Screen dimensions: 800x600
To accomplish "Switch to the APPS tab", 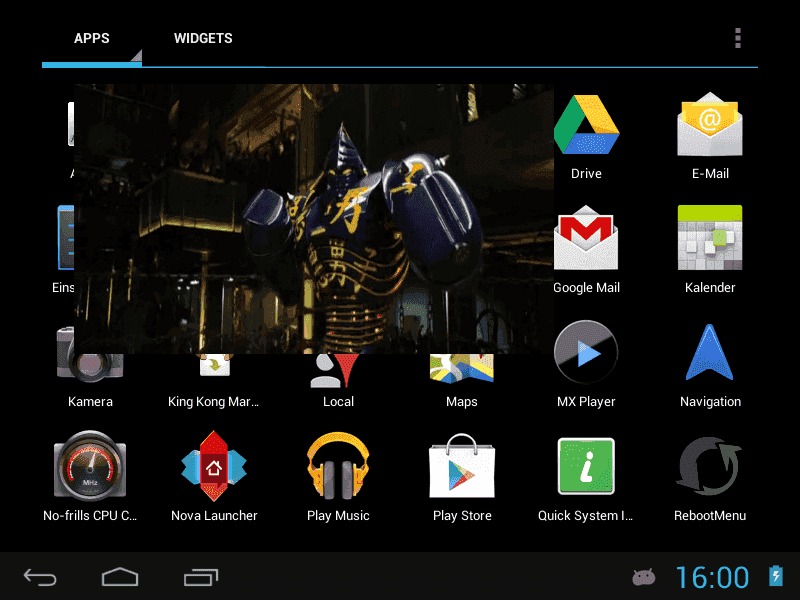I will pos(92,38).
